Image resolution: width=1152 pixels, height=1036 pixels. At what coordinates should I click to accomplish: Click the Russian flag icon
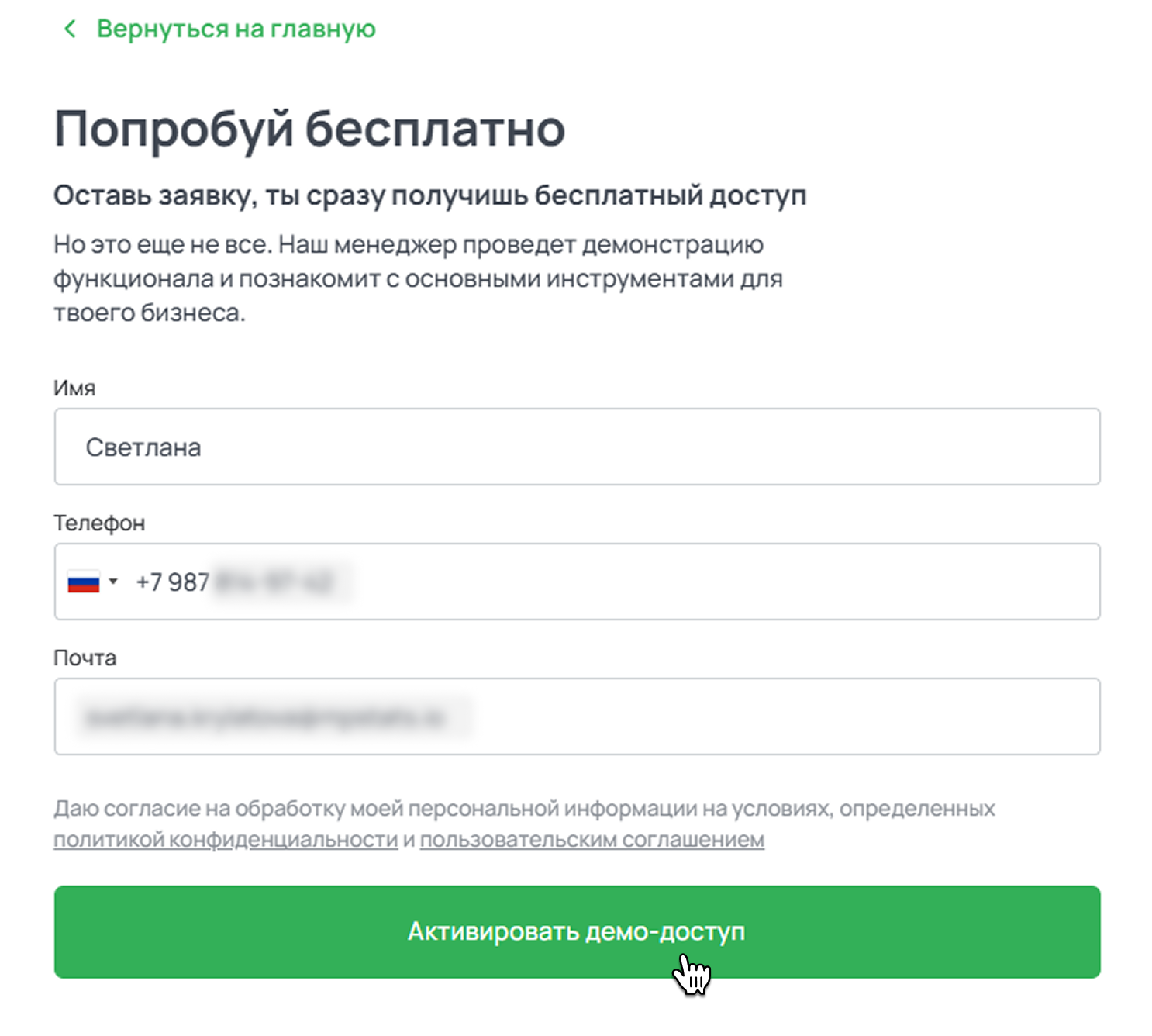click(84, 582)
